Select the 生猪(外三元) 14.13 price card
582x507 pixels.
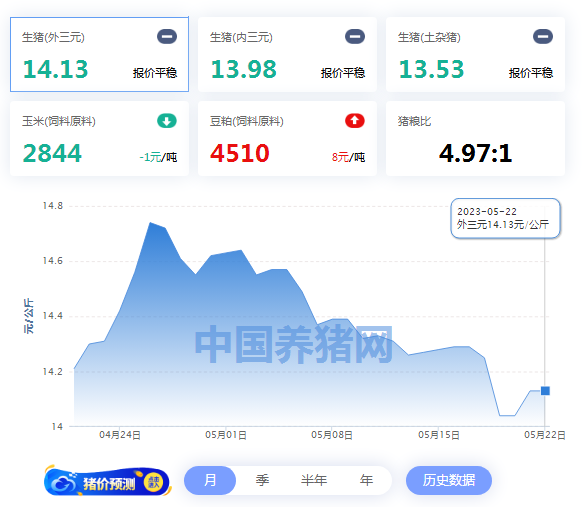coord(99,54)
